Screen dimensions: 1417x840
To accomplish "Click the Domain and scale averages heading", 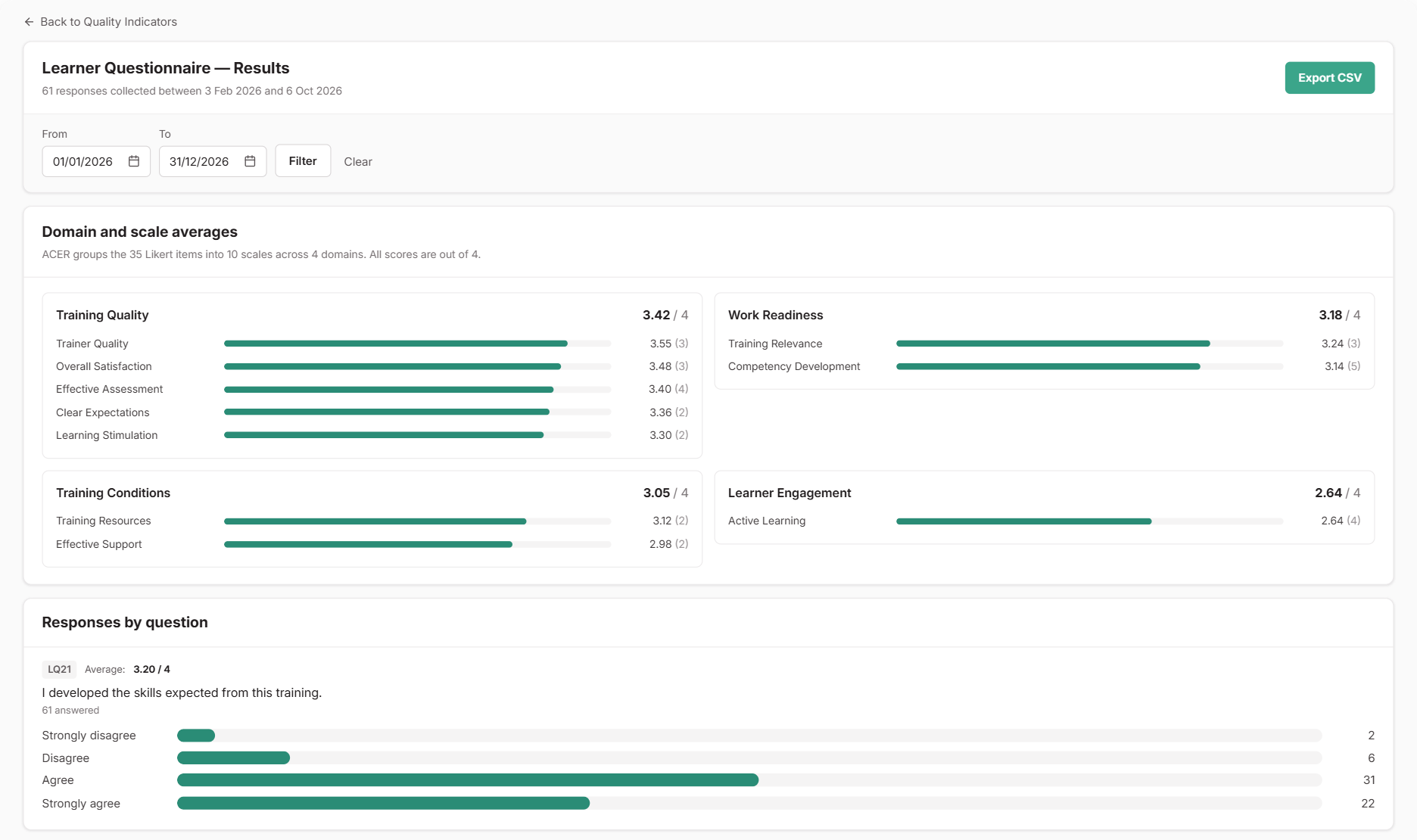I will point(139,232).
